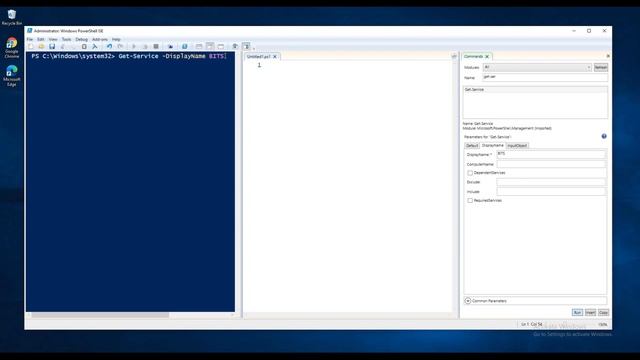Viewport: 640px width, 360px height.
Task: Open Show Command Window toolbar icon
Action: click(235, 47)
